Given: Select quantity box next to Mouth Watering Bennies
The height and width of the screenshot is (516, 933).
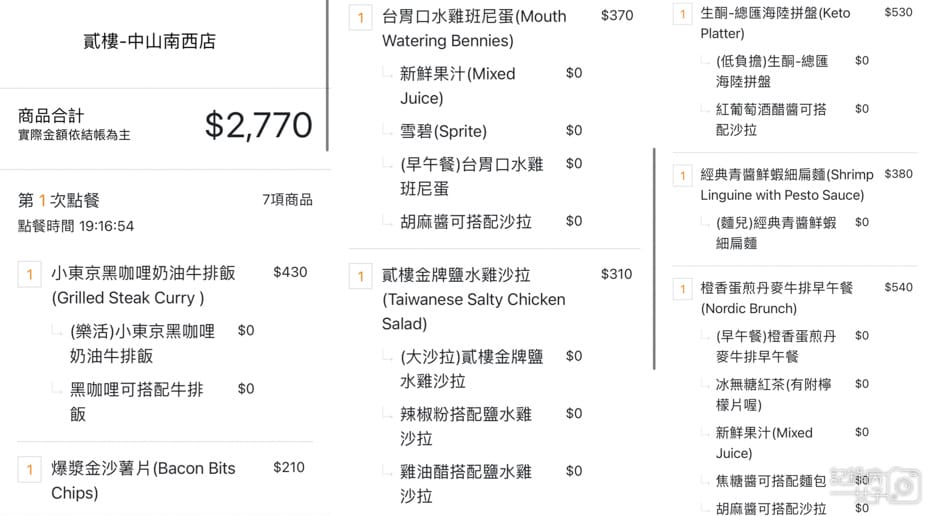Looking at the screenshot, I should 360,17.
